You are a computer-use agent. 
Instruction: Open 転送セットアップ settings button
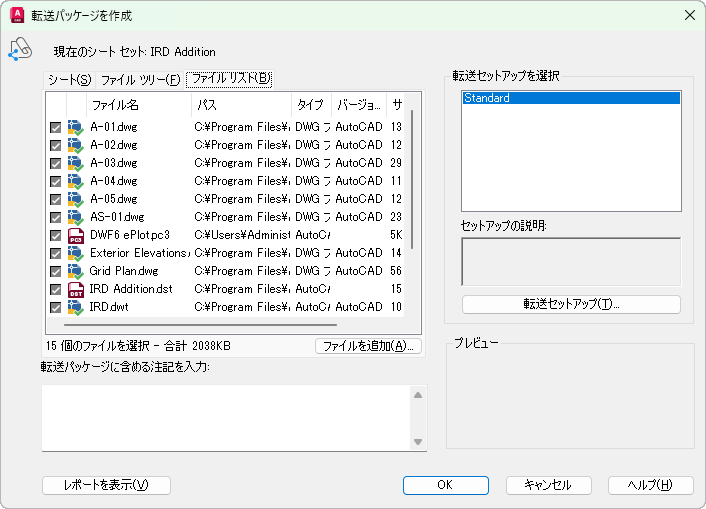coord(571,304)
